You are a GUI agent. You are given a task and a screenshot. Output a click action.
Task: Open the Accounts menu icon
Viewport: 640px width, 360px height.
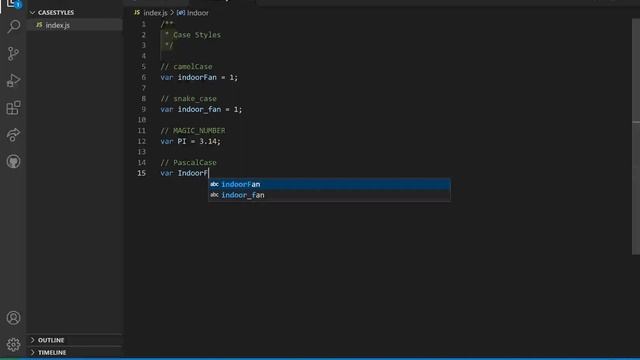pos(13,318)
